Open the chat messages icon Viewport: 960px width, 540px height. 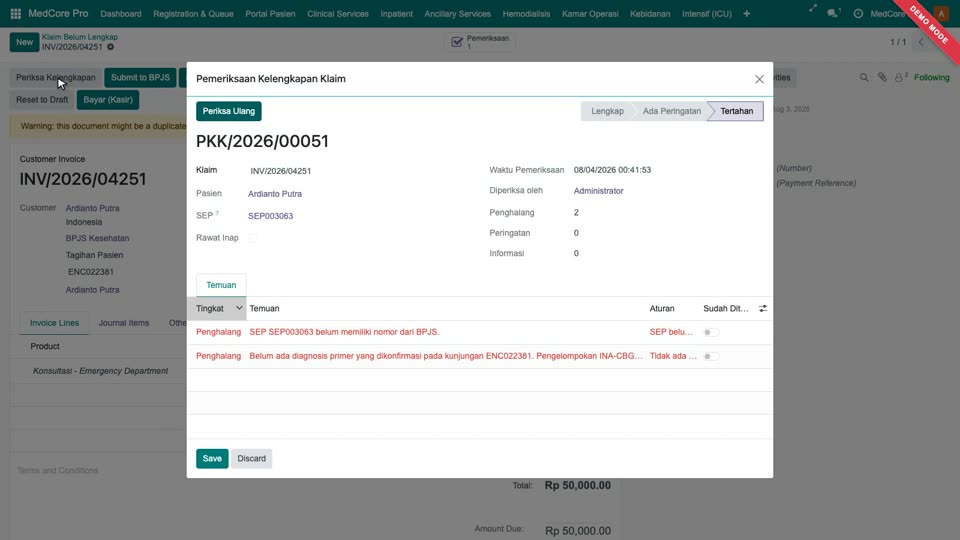pos(833,13)
